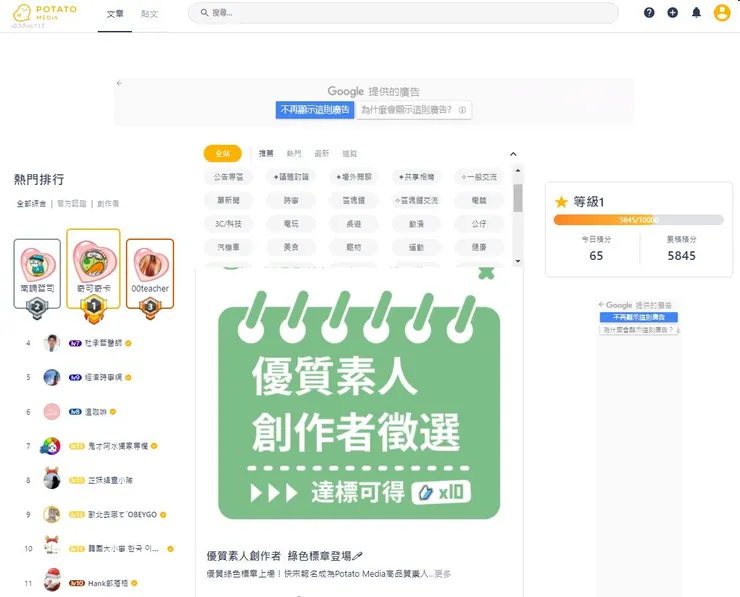Click verified badge next to OBEYGO

coord(163,514)
